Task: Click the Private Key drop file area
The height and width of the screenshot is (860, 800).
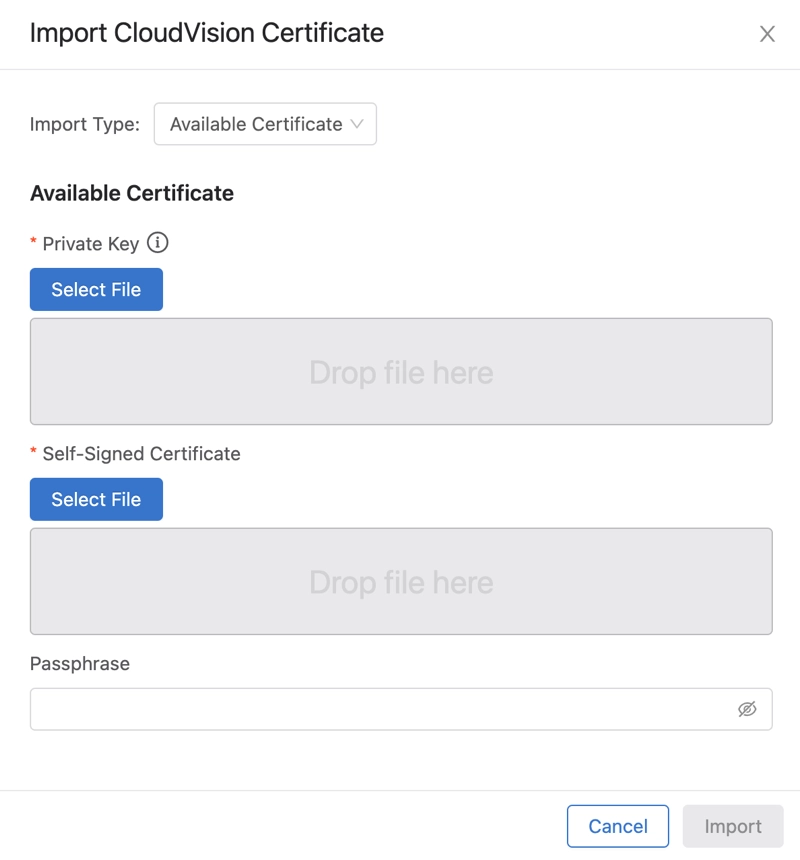Action: [x=400, y=371]
